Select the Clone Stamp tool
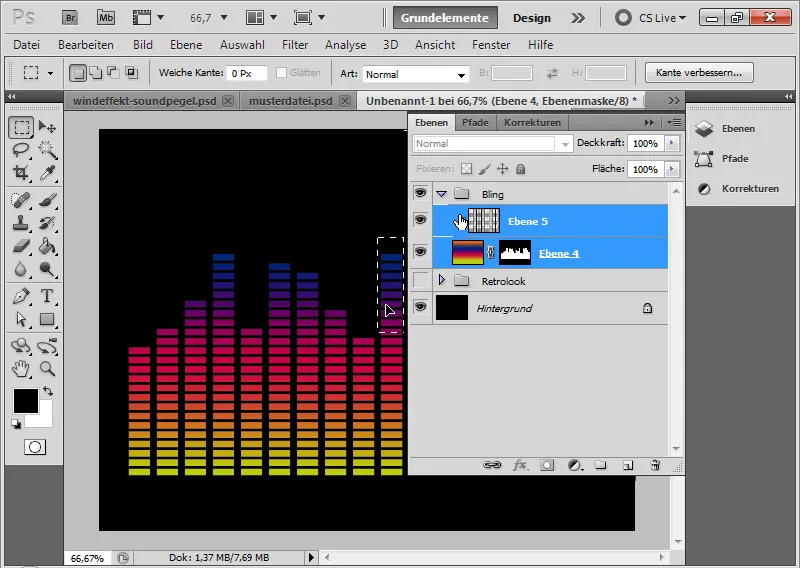The height and width of the screenshot is (568, 800). point(21,223)
